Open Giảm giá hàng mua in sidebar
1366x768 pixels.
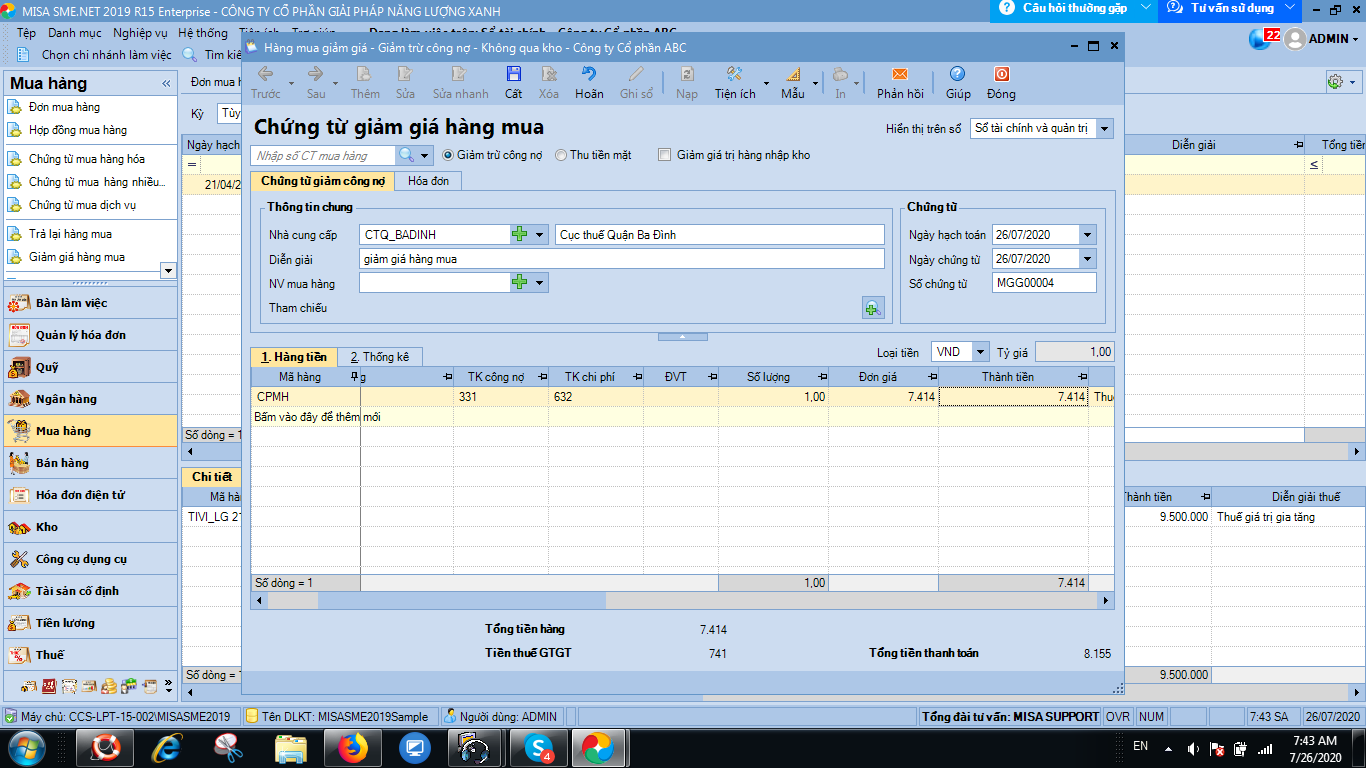click(x=77, y=257)
